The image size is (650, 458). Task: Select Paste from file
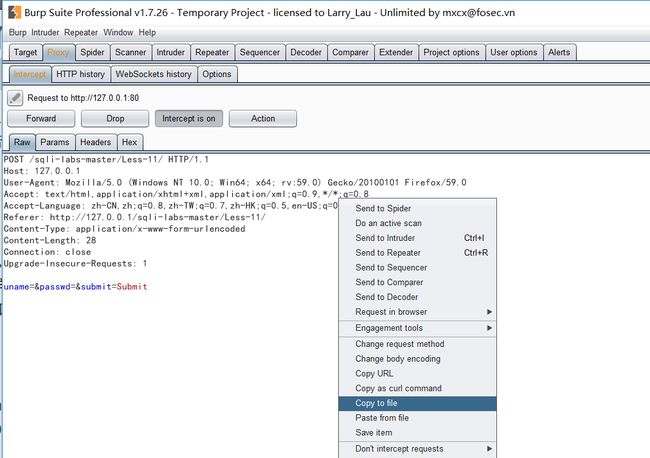(417, 418)
